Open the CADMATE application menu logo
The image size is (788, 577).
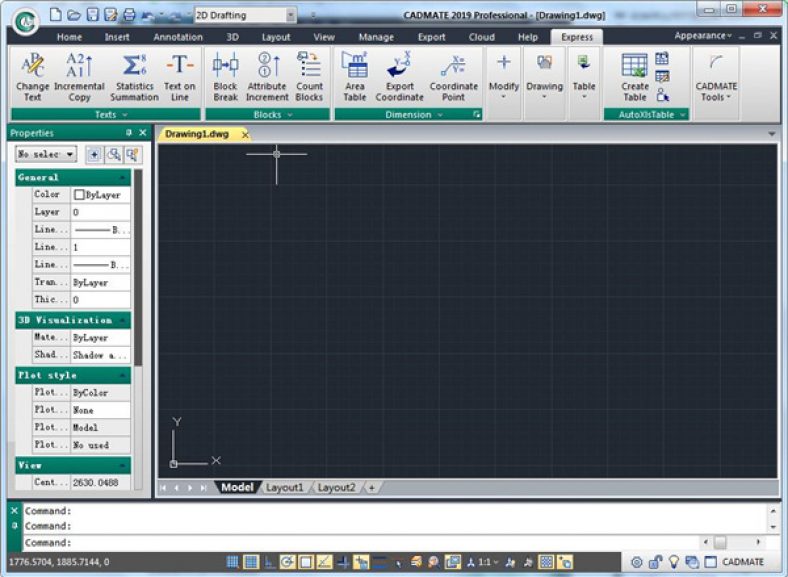[25, 22]
